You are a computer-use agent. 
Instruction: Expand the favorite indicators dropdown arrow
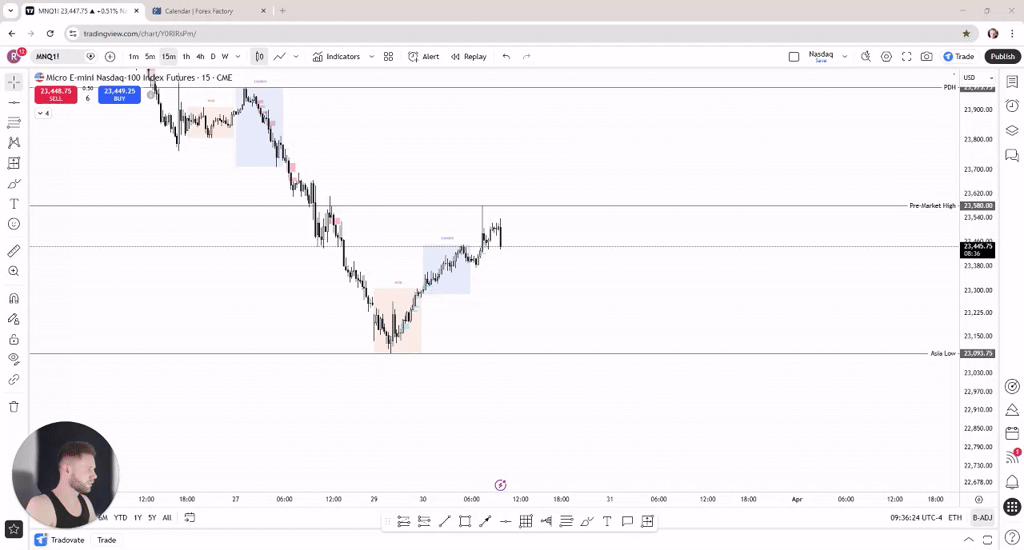372,57
